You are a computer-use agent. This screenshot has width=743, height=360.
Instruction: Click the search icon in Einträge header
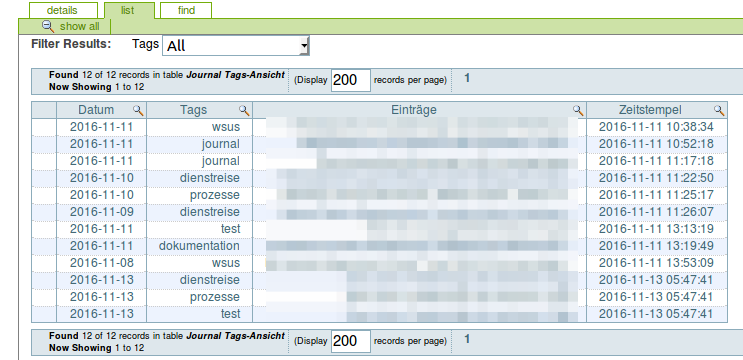(578, 110)
